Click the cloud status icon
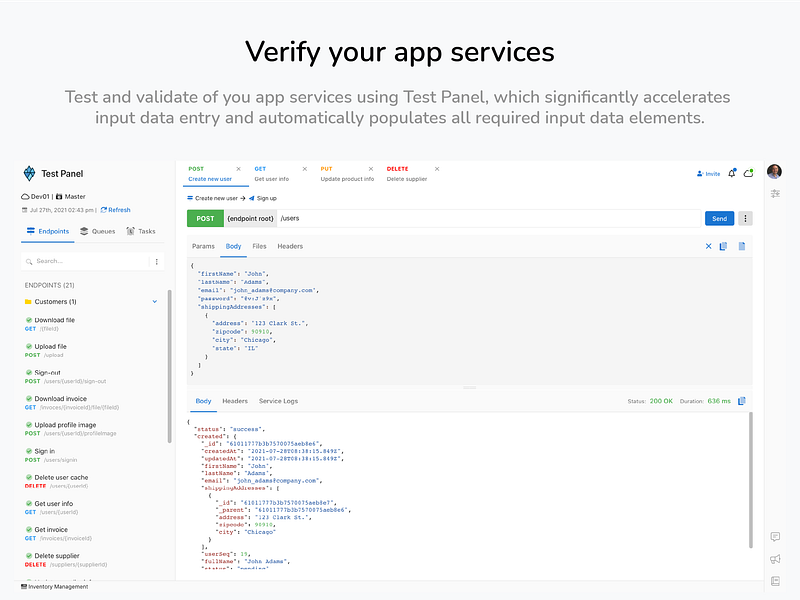The width and height of the screenshot is (800, 600). pos(748,173)
